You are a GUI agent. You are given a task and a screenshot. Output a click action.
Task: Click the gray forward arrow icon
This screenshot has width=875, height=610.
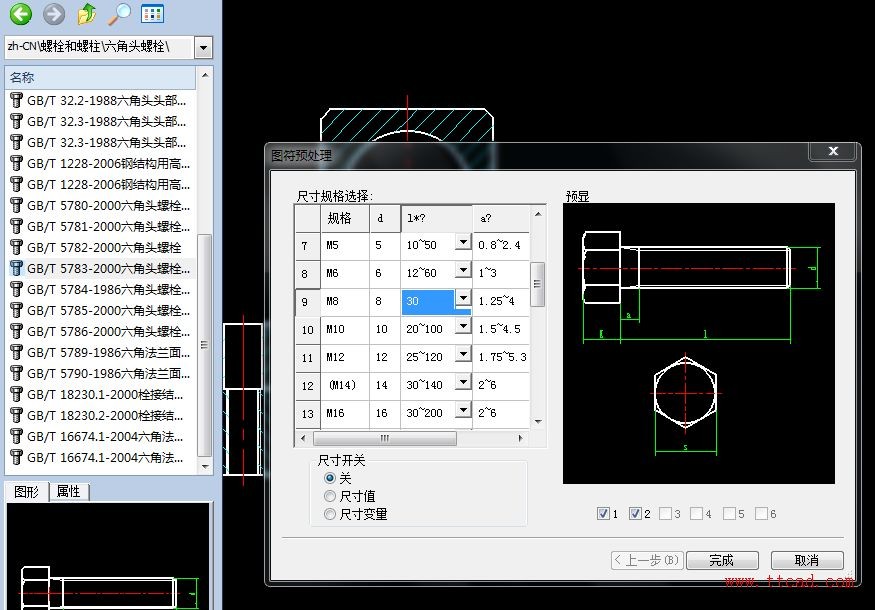(54, 14)
